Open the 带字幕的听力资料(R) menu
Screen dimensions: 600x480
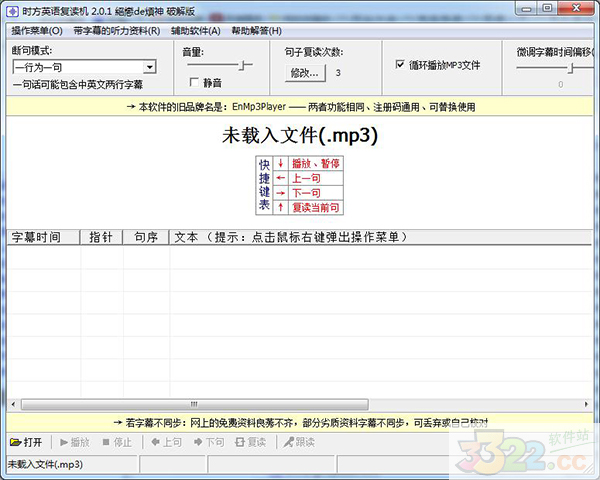click(x=117, y=31)
